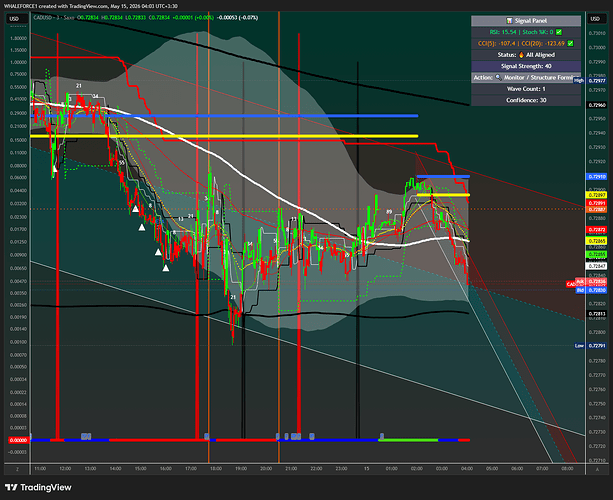Screen dimensions: 613x500
Task: Click the white triangle marker near 12:00
Action: pos(55,169)
